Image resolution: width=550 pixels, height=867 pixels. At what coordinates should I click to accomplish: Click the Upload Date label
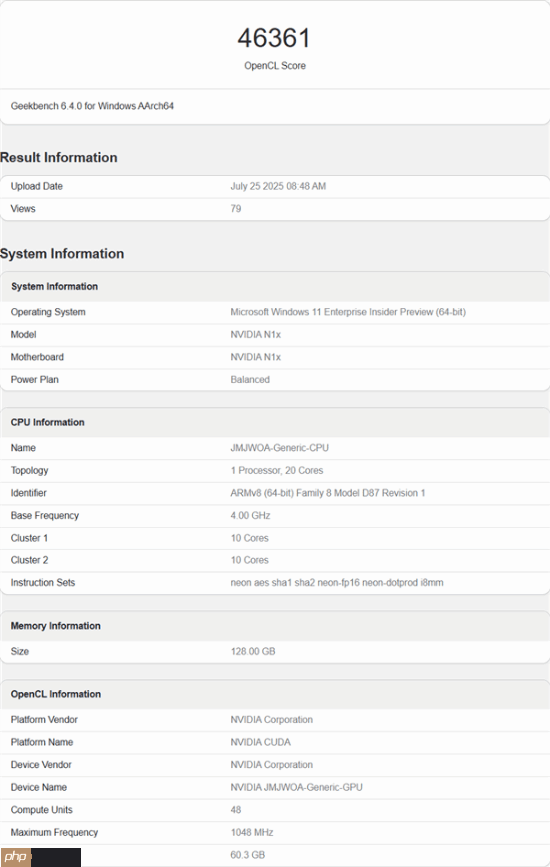36,186
